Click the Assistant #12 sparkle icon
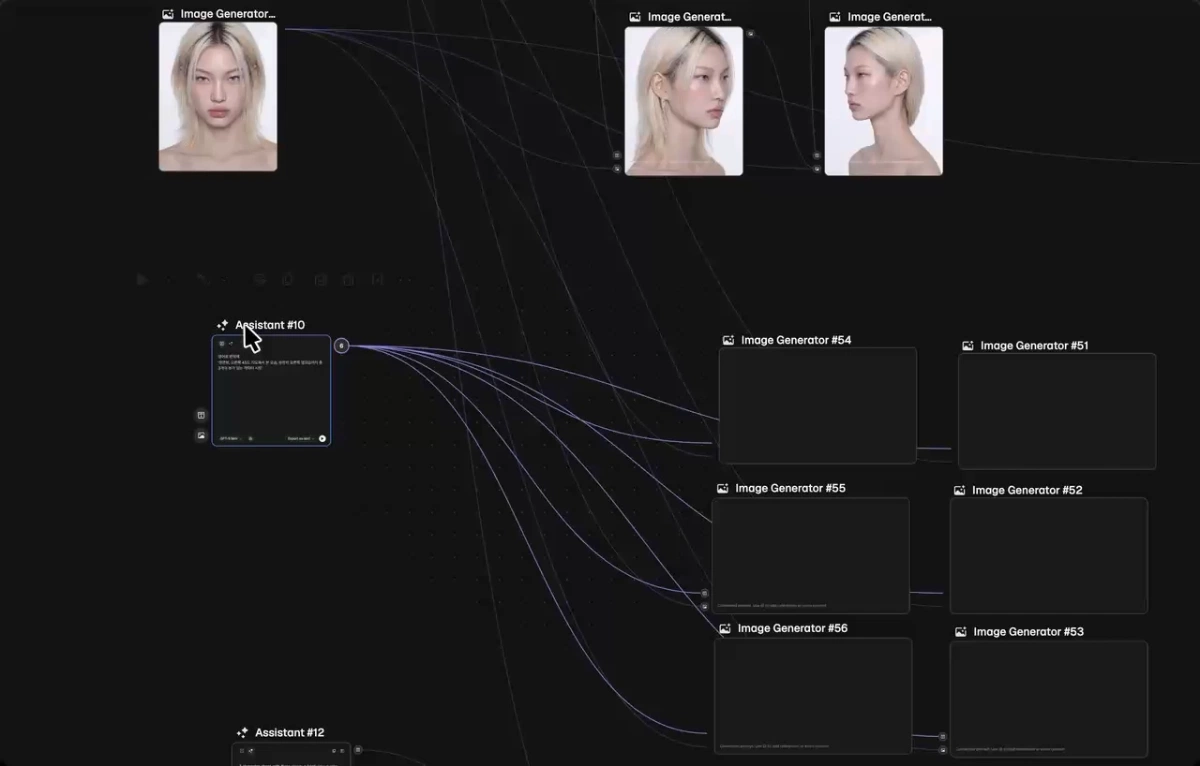The height and width of the screenshot is (766, 1200). click(x=242, y=733)
